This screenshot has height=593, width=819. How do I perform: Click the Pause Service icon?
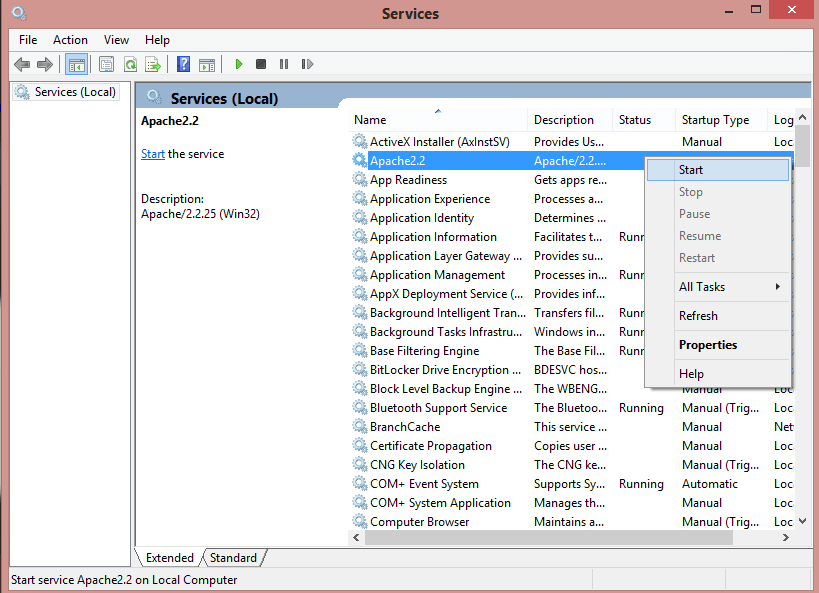click(x=284, y=64)
